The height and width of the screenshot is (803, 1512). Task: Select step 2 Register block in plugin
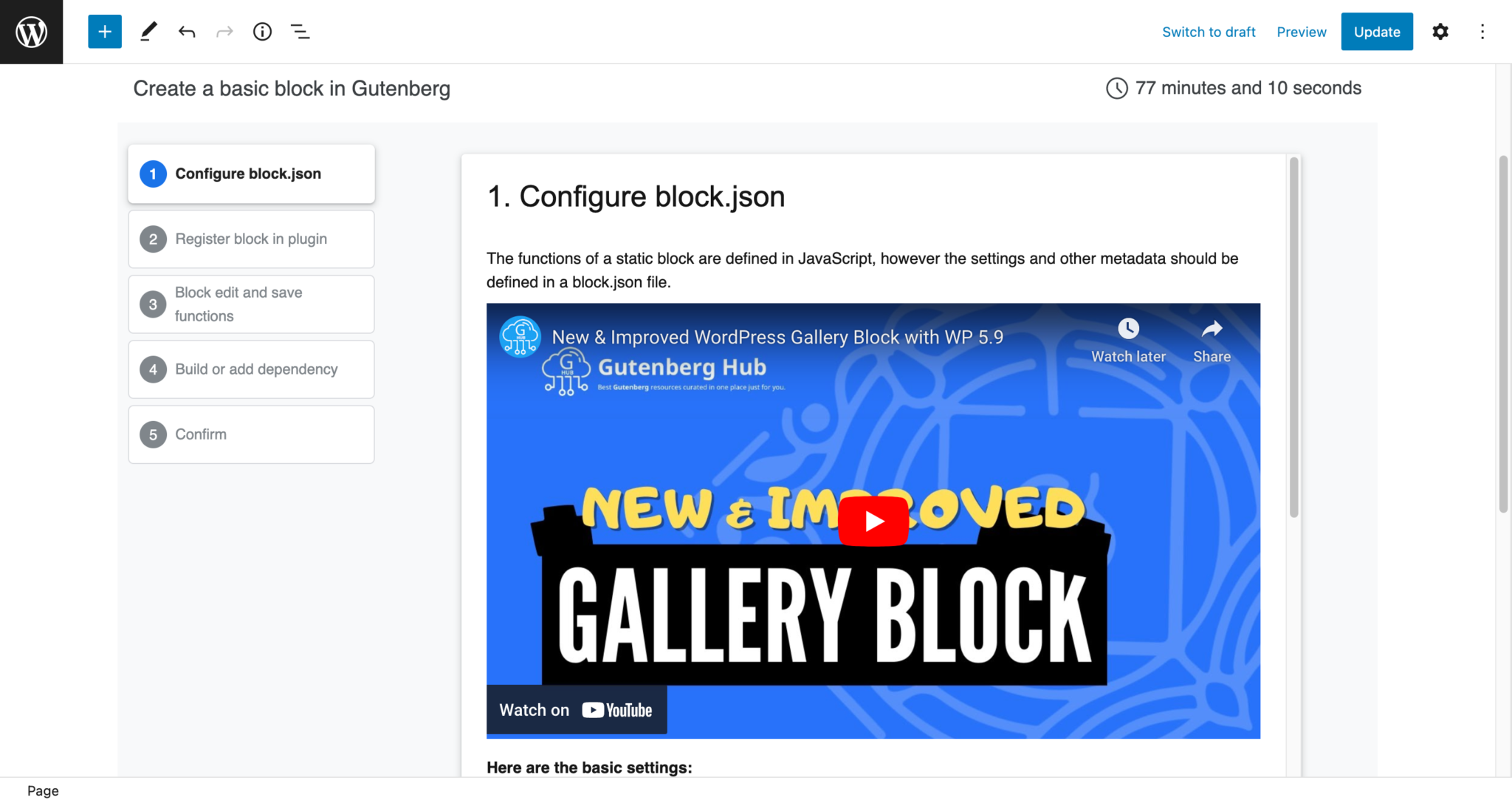(251, 239)
